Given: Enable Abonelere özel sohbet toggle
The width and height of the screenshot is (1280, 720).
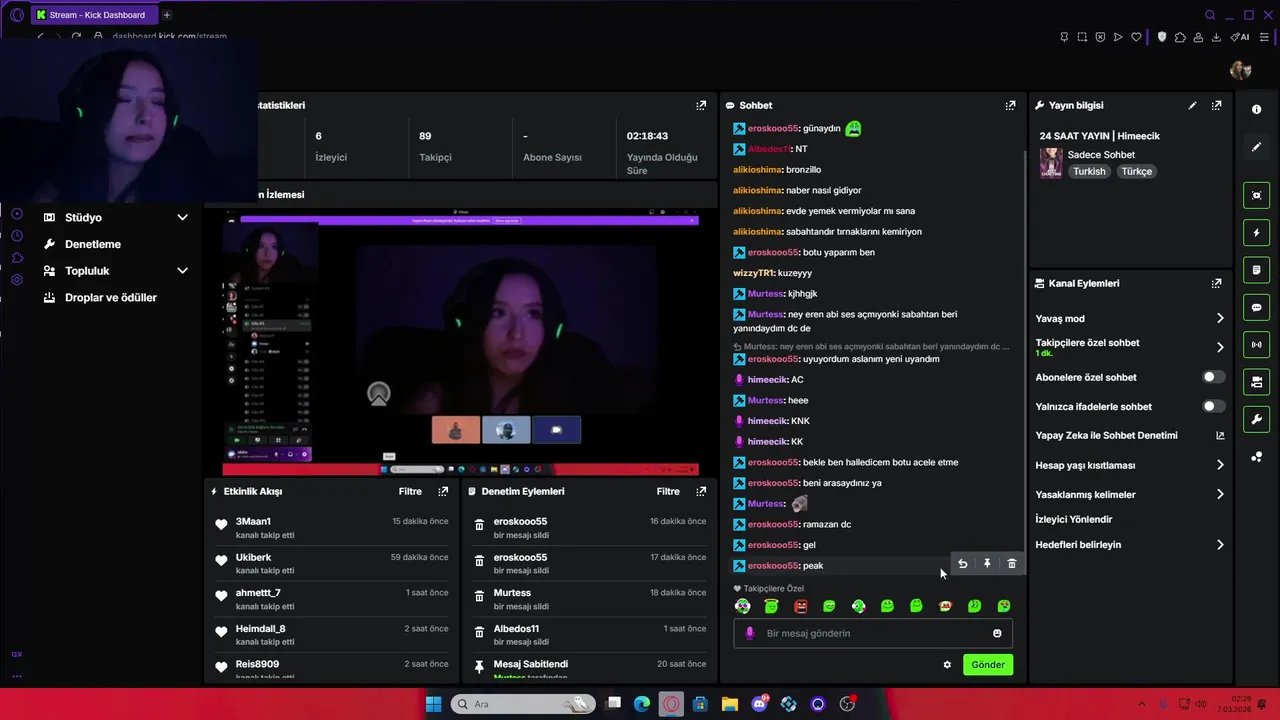Looking at the screenshot, I should (x=1213, y=377).
